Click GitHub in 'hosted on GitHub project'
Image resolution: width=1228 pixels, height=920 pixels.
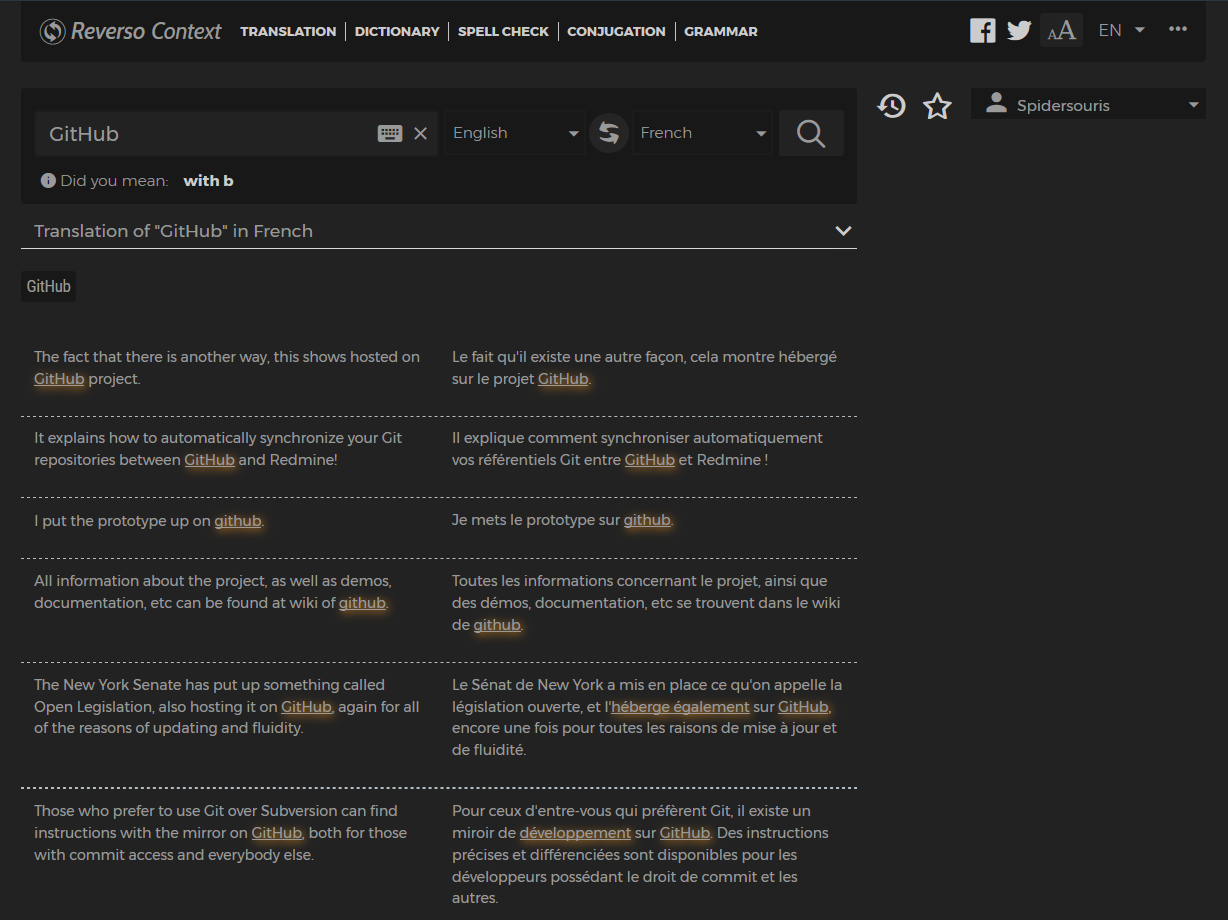point(59,379)
